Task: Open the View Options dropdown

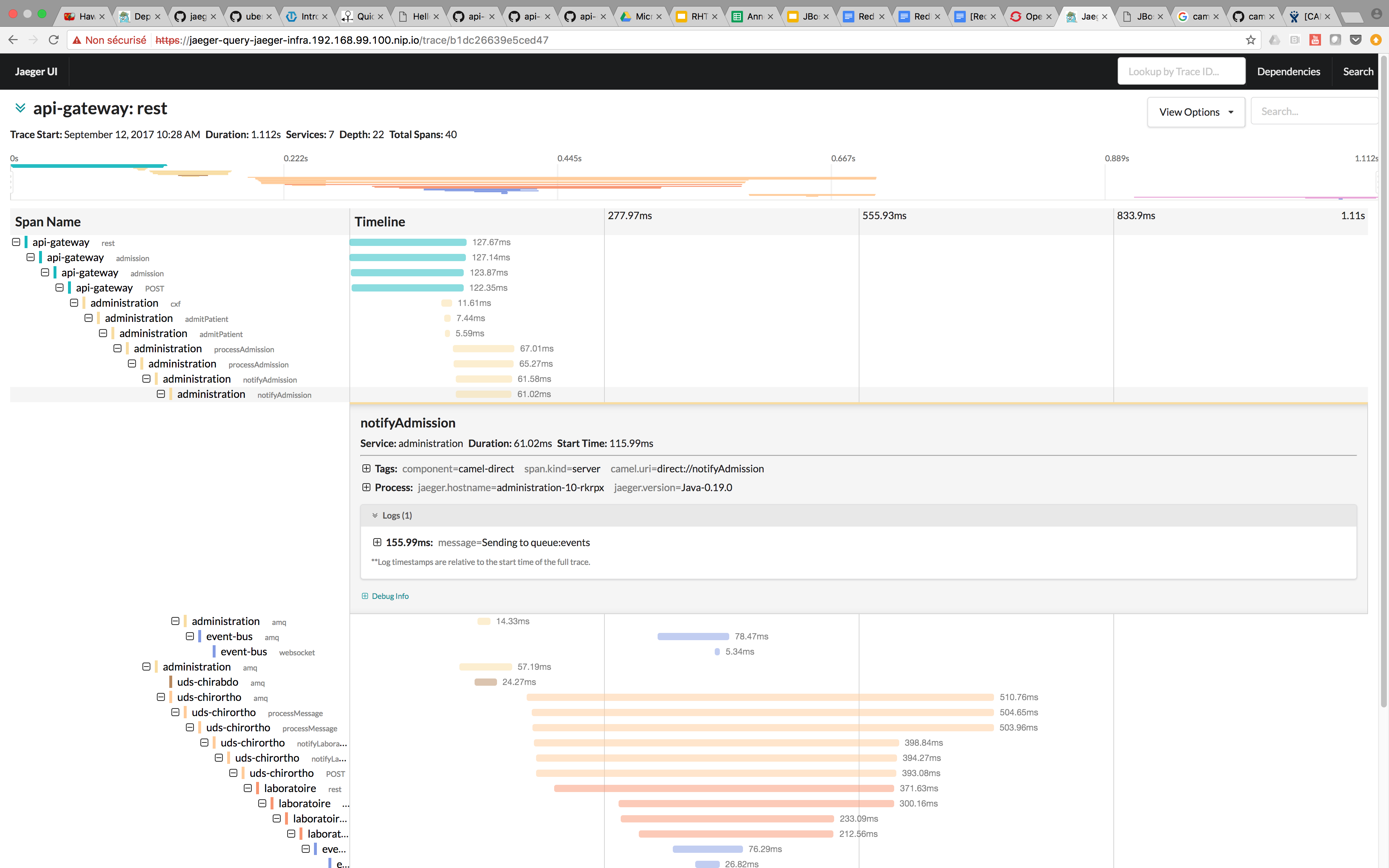Action: click(x=1195, y=112)
